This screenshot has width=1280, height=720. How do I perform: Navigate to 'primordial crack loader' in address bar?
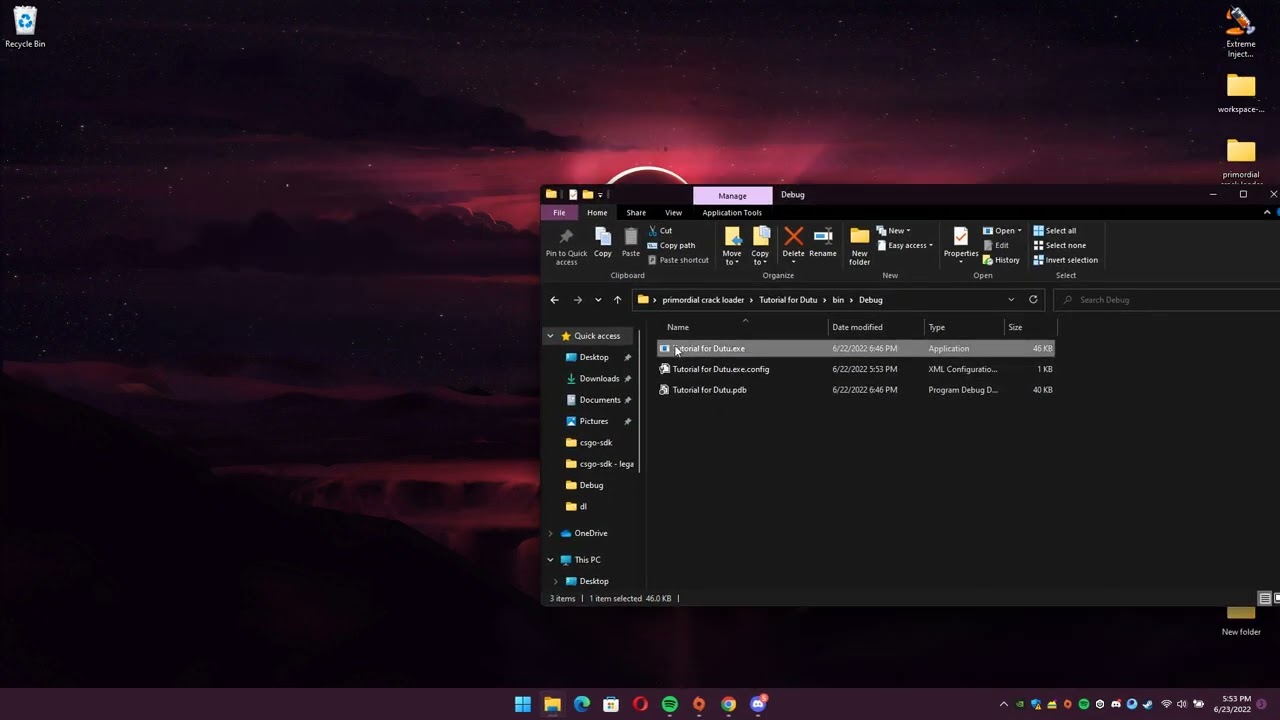tap(703, 300)
